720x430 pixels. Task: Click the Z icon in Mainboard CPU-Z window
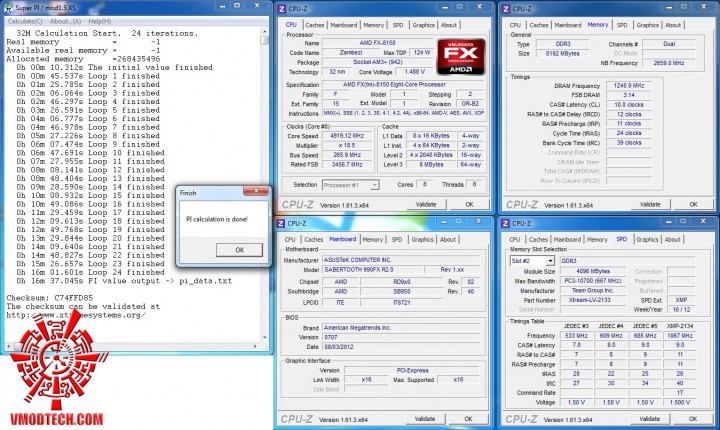click(x=281, y=224)
